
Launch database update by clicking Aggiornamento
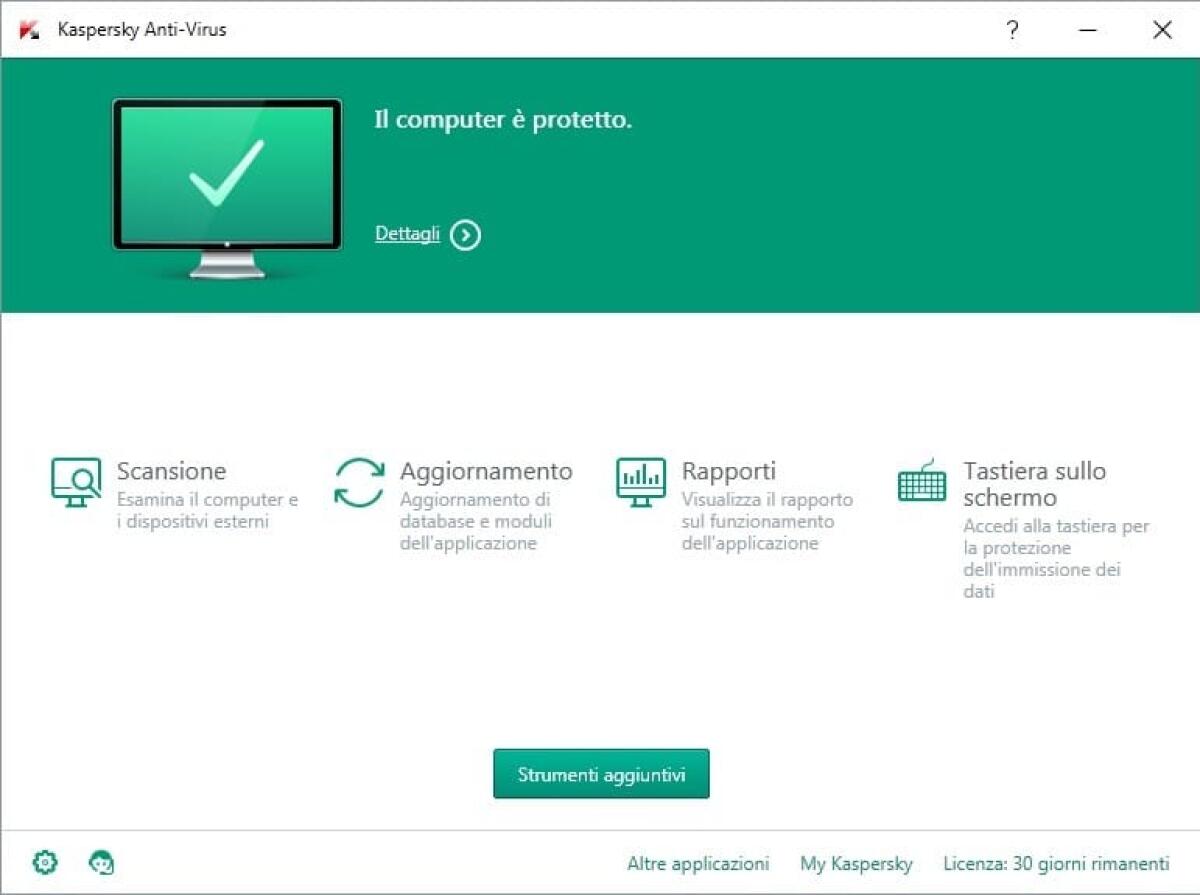click(x=487, y=470)
